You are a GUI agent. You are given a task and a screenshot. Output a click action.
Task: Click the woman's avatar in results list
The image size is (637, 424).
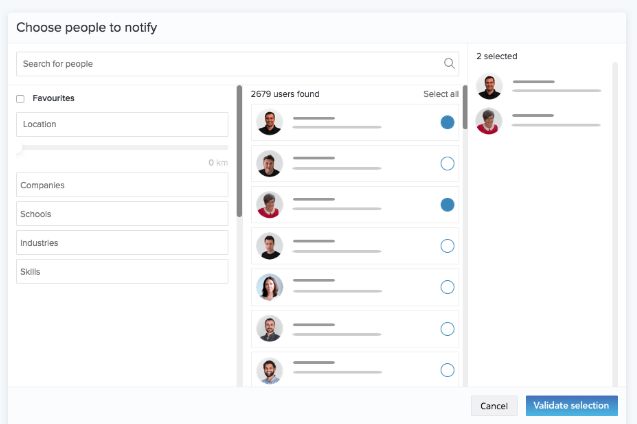click(x=269, y=287)
